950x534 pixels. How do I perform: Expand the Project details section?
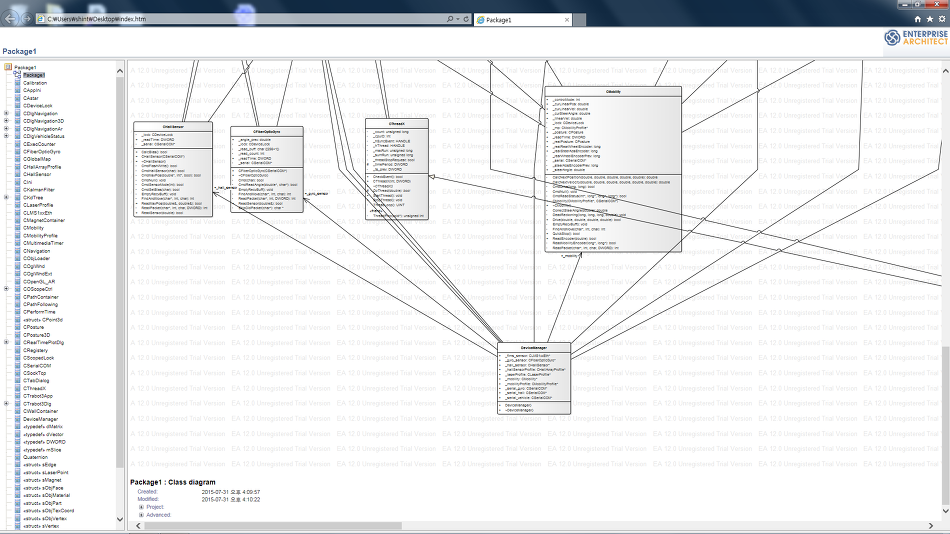click(x=141, y=507)
